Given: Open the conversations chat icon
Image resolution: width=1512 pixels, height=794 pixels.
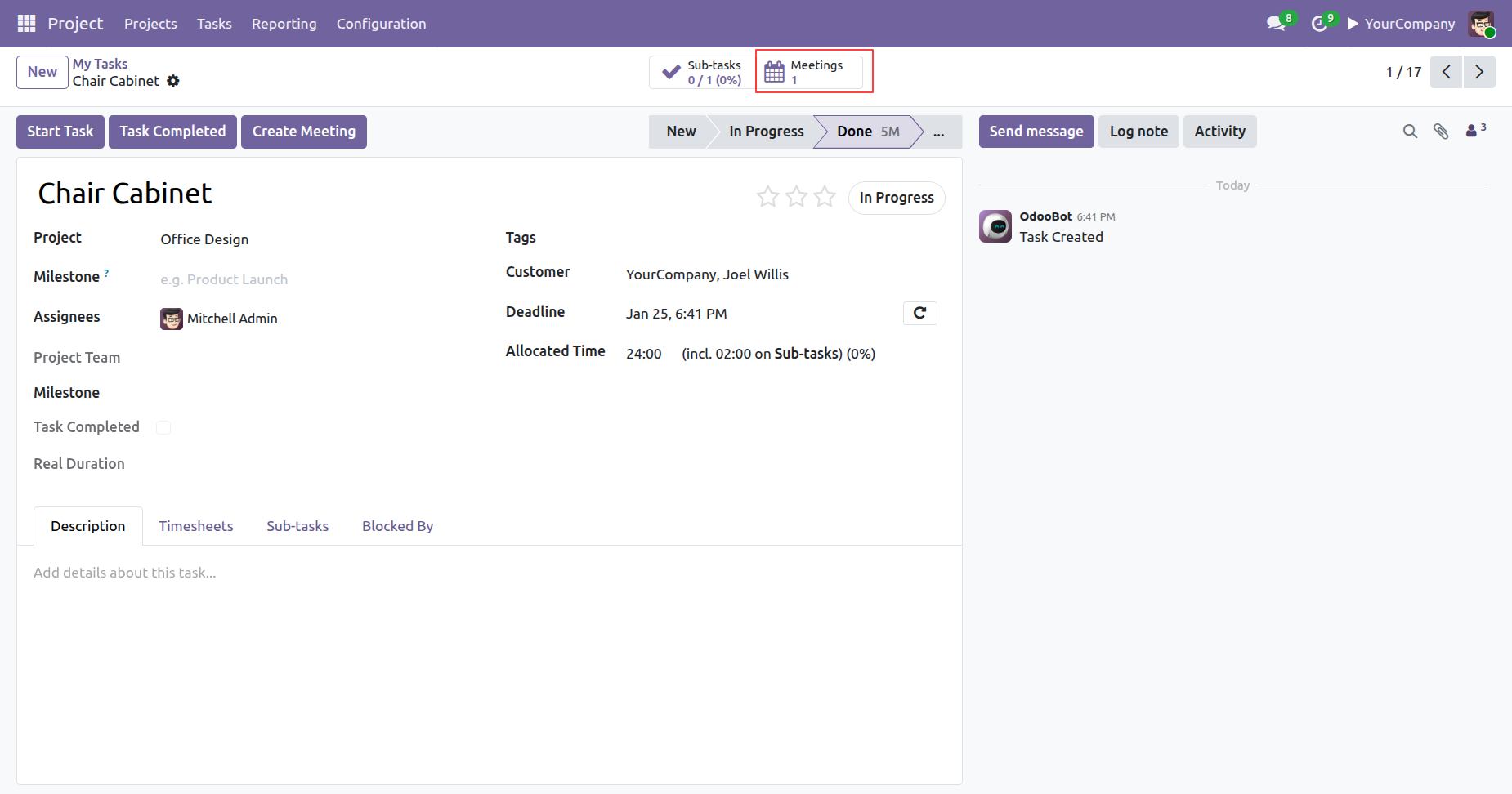Looking at the screenshot, I should (1276, 24).
